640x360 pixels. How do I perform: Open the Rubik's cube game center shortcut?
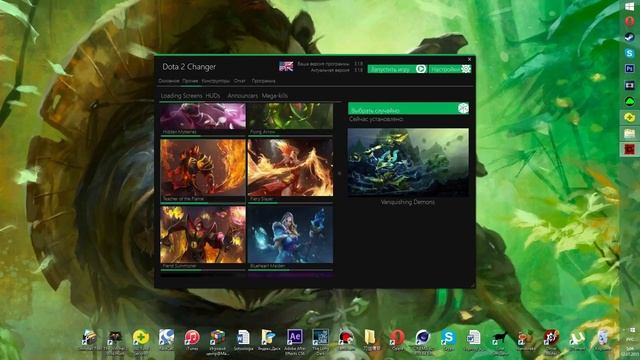pos(218,341)
